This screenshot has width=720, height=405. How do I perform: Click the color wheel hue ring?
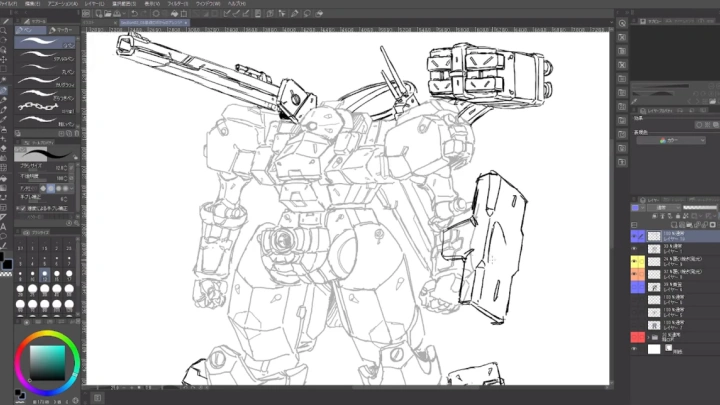click(46, 334)
